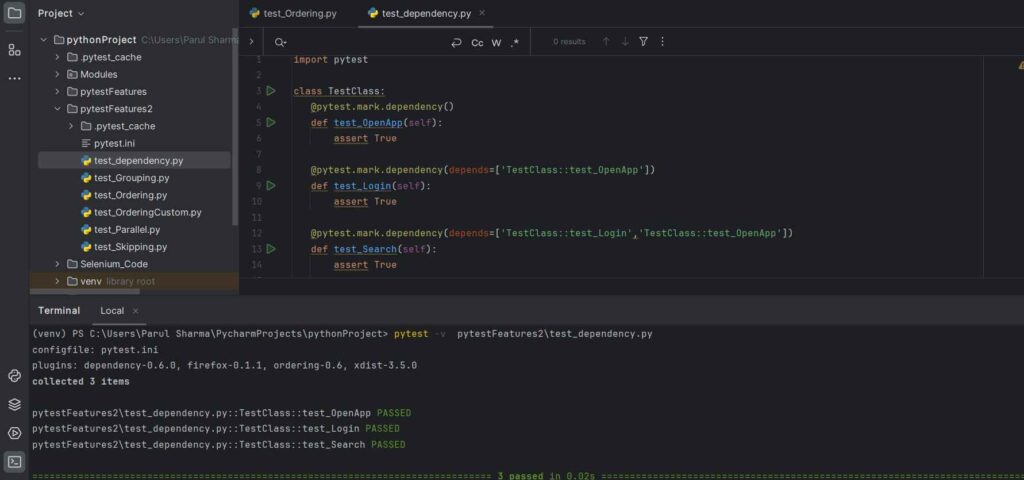The width and height of the screenshot is (1024, 480).
Task: Click the TestClass class name in editor
Action: 353,91
